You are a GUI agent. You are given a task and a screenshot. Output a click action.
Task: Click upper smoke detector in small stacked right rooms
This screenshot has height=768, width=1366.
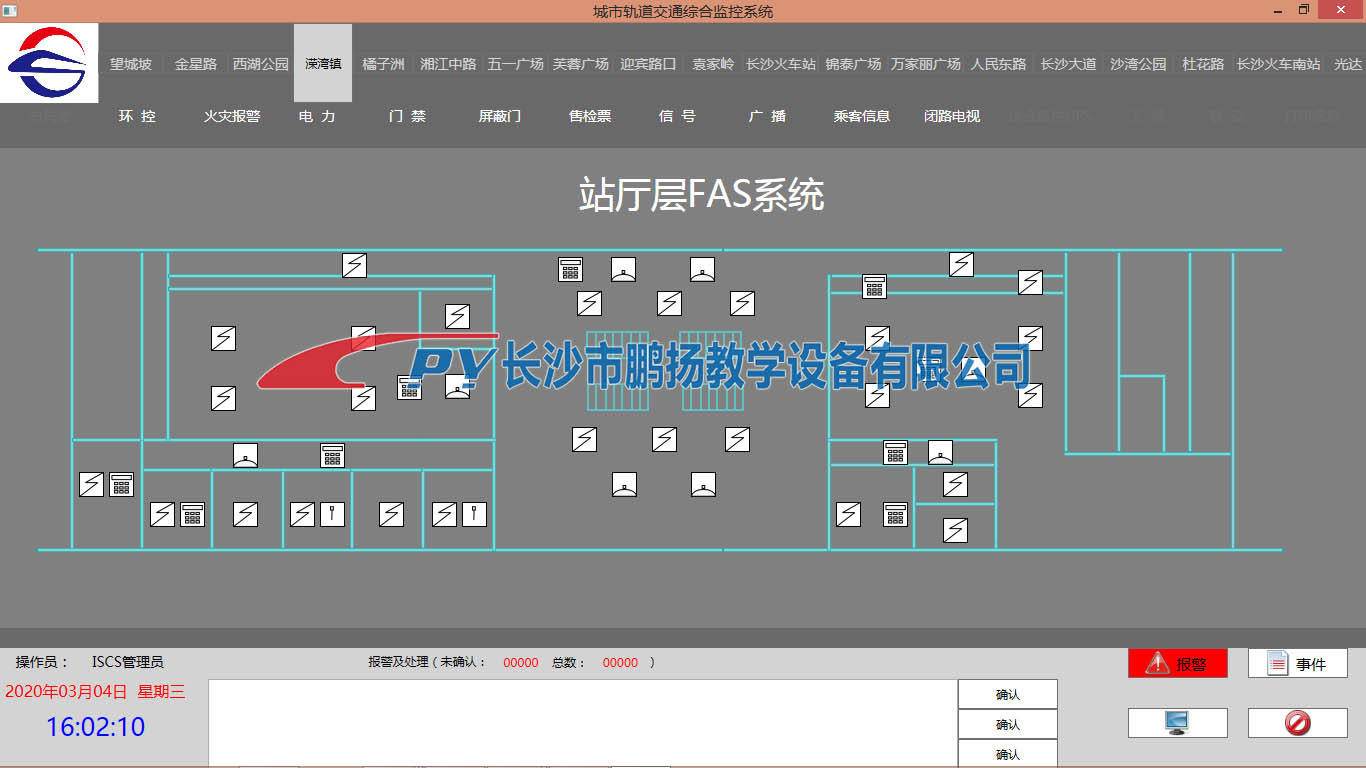point(955,485)
